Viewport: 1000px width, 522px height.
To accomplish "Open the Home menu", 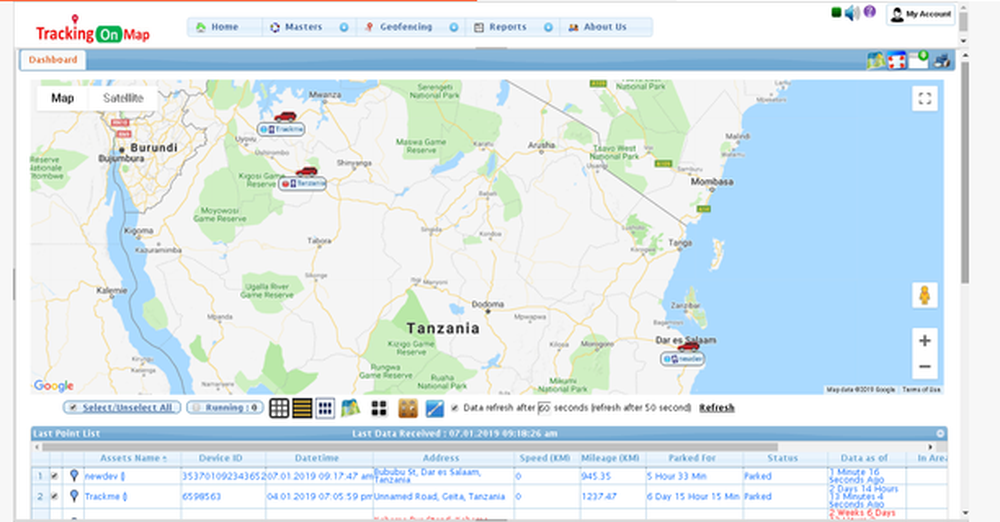I will pyautogui.click(x=224, y=27).
